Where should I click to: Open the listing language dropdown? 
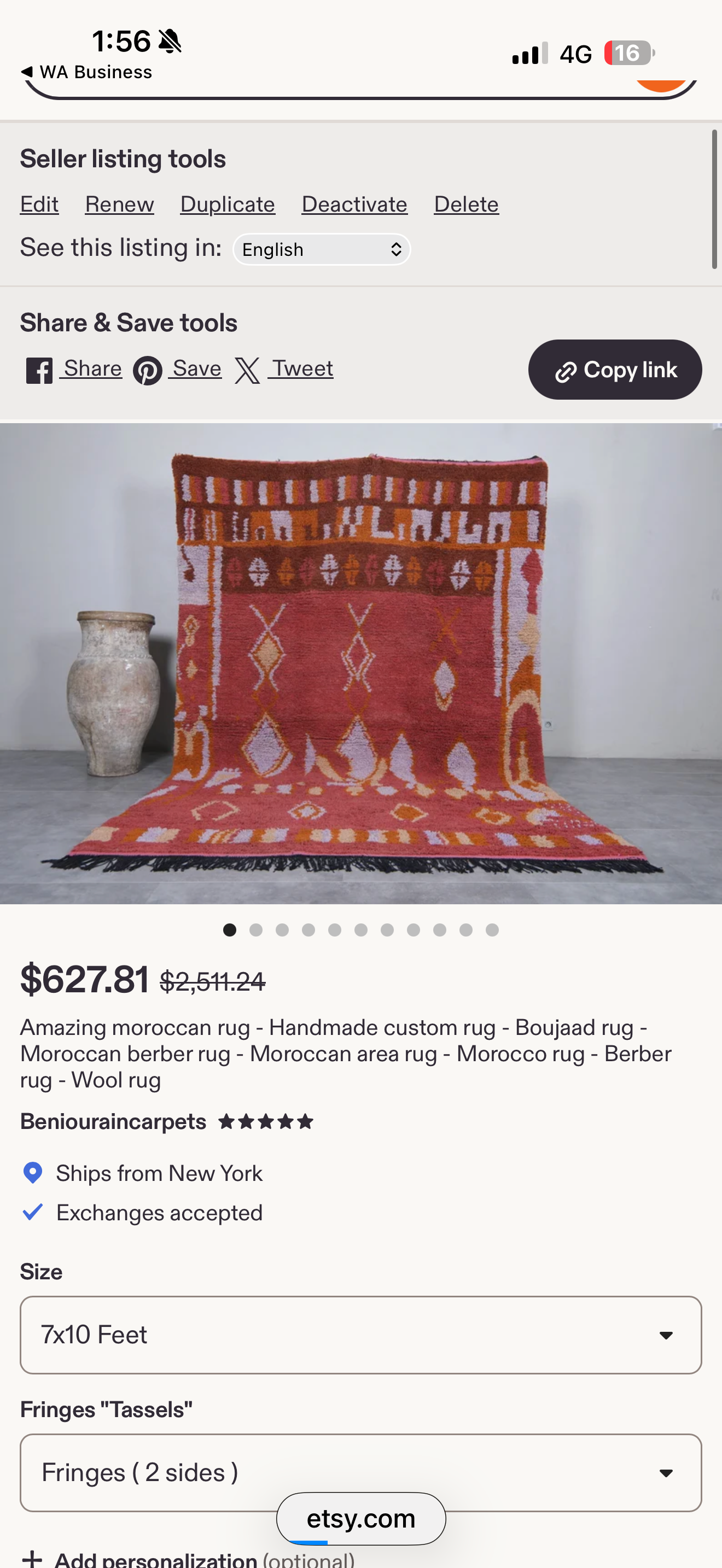pos(322,249)
